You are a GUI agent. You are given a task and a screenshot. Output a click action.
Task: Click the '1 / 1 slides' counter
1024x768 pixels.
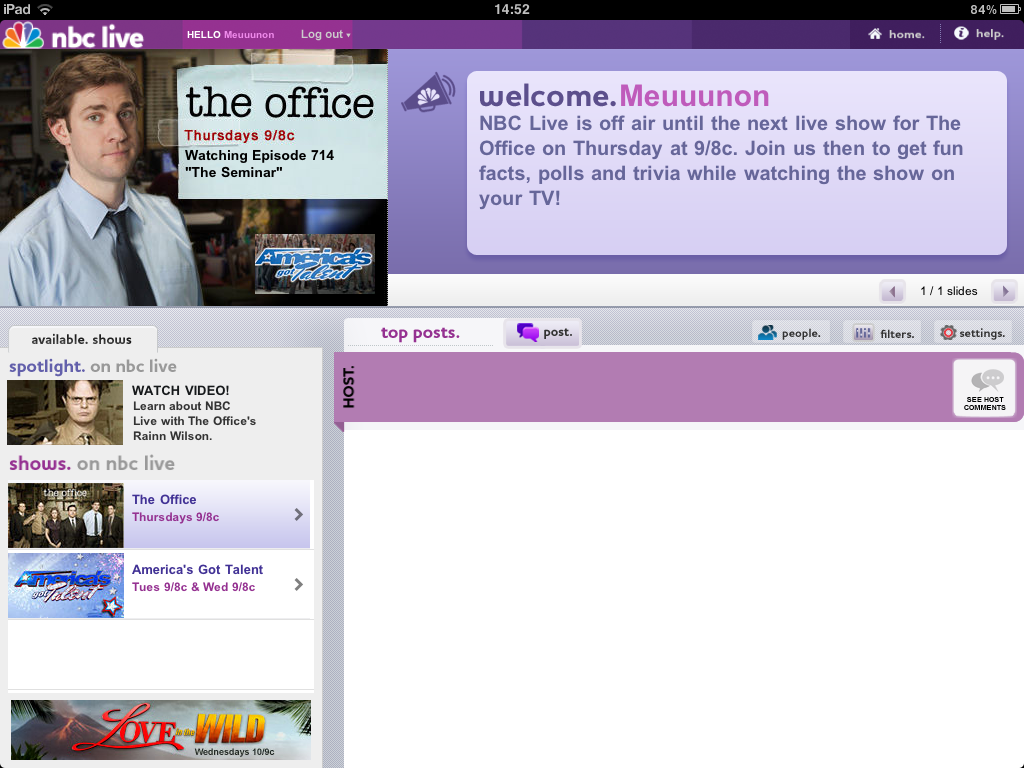(948, 291)
